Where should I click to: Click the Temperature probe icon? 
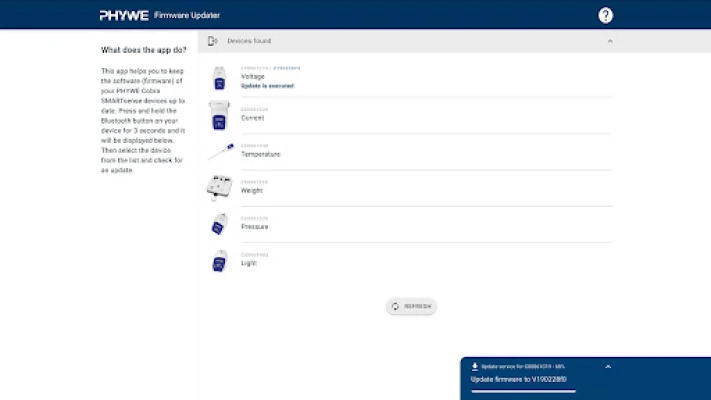coord(220,151)
